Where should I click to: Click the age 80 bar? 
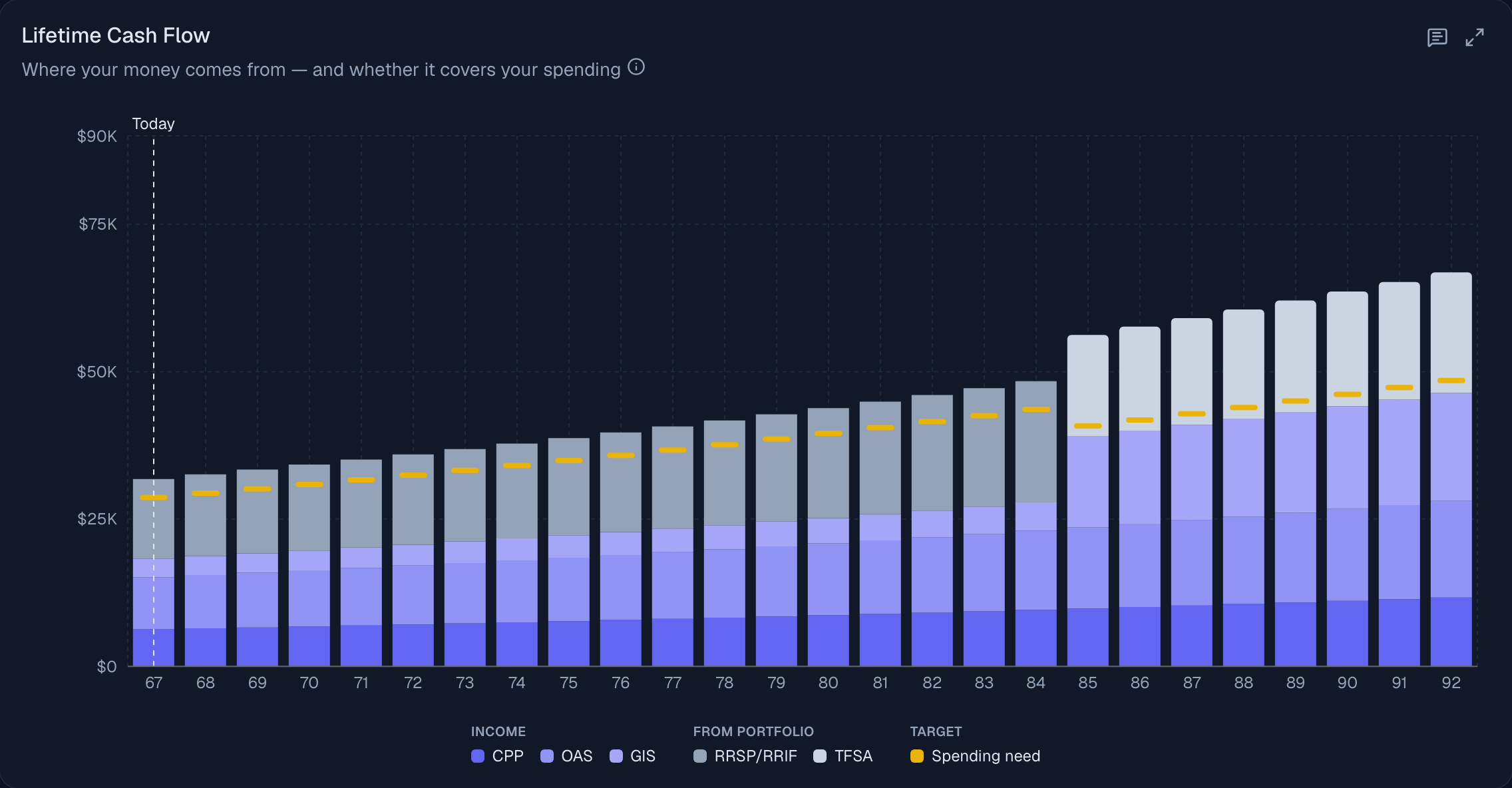[829, 537]
